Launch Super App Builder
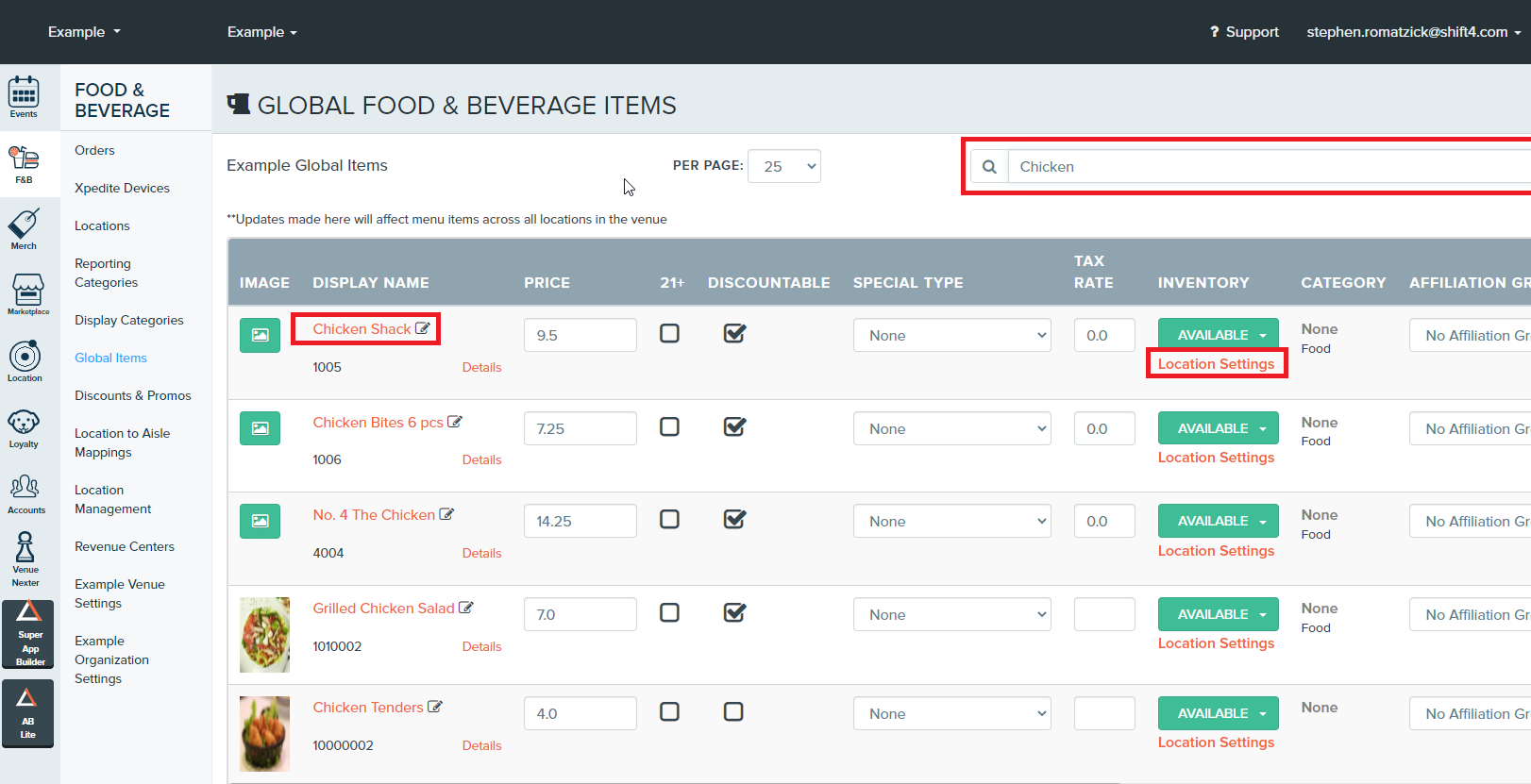Image resolution: width=1531 pixels, height=784 pixels. [x=28, y=633]
